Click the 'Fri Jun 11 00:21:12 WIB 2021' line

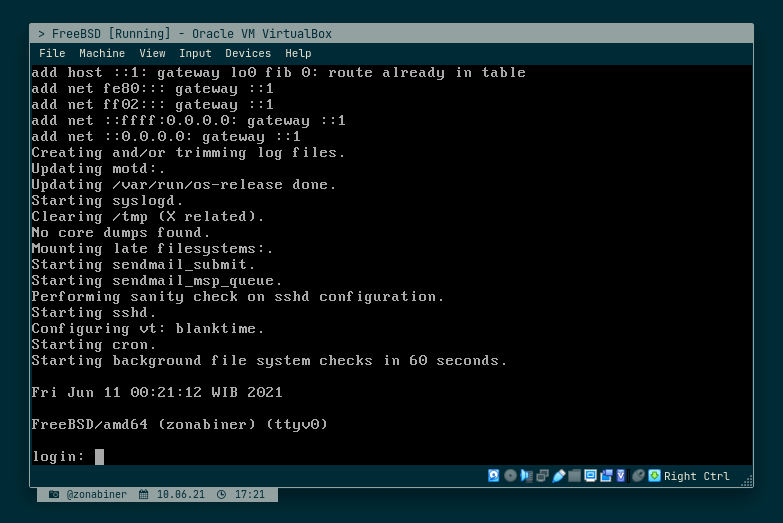pos(157,393)
